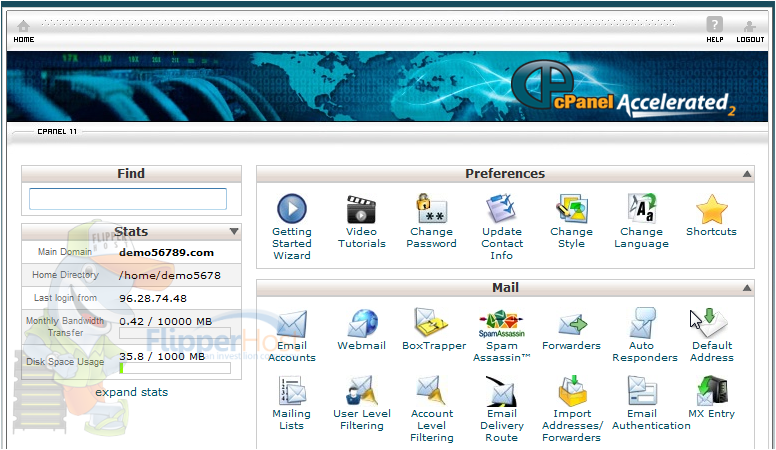Click into the Find search field
The width and height of the screenshot is (776, 450).
tap(128, 199)
